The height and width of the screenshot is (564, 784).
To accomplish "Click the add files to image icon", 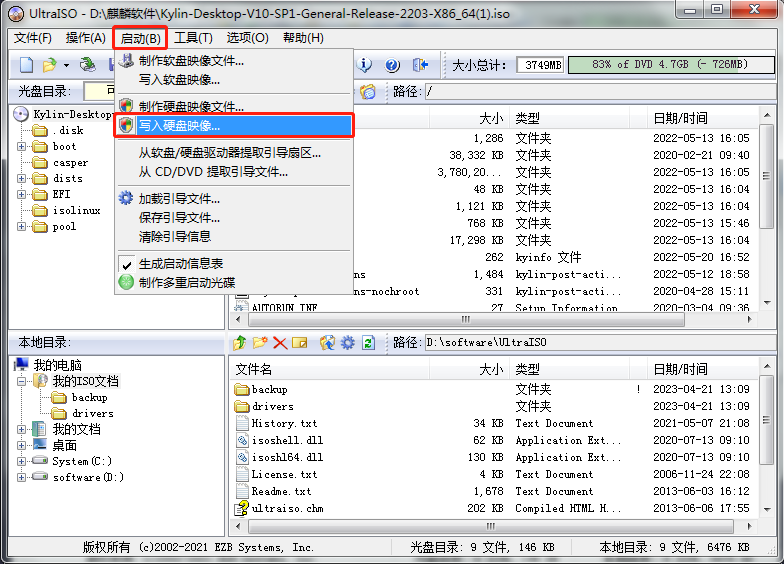I will 328,342.
